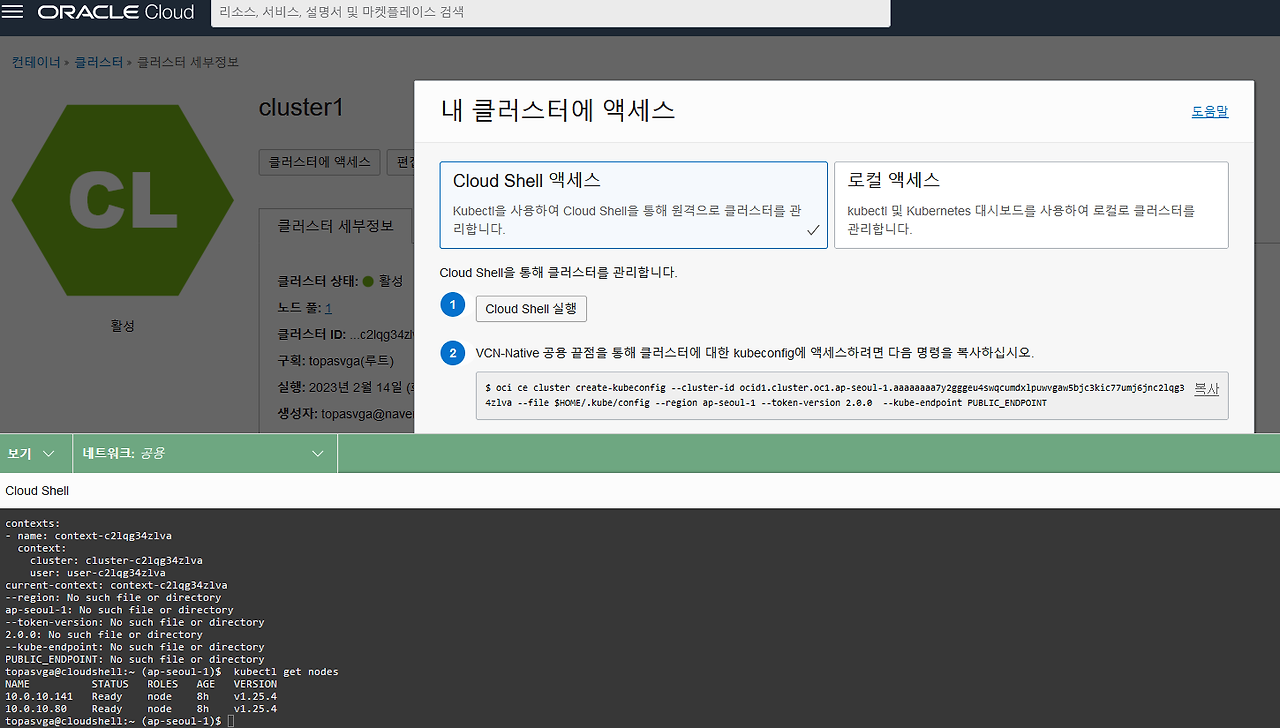
Task: Click the ORACLE Cloud logo
Action: [x=115, y=13]
